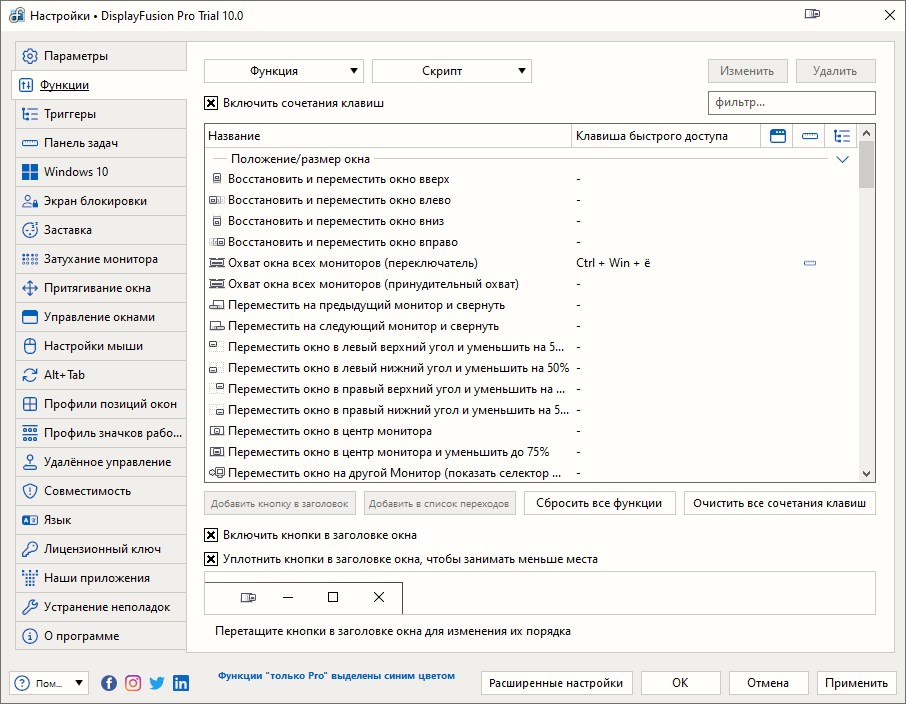Click the triggers column header icon
906x704 pixels.
pos(841,136)
